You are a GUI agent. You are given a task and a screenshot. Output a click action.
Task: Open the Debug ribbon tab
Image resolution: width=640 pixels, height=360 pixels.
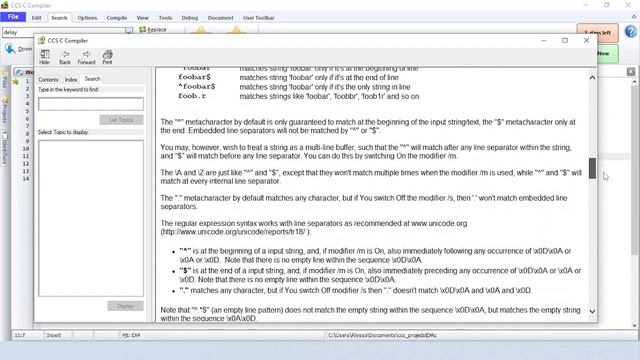pos(190,18)
